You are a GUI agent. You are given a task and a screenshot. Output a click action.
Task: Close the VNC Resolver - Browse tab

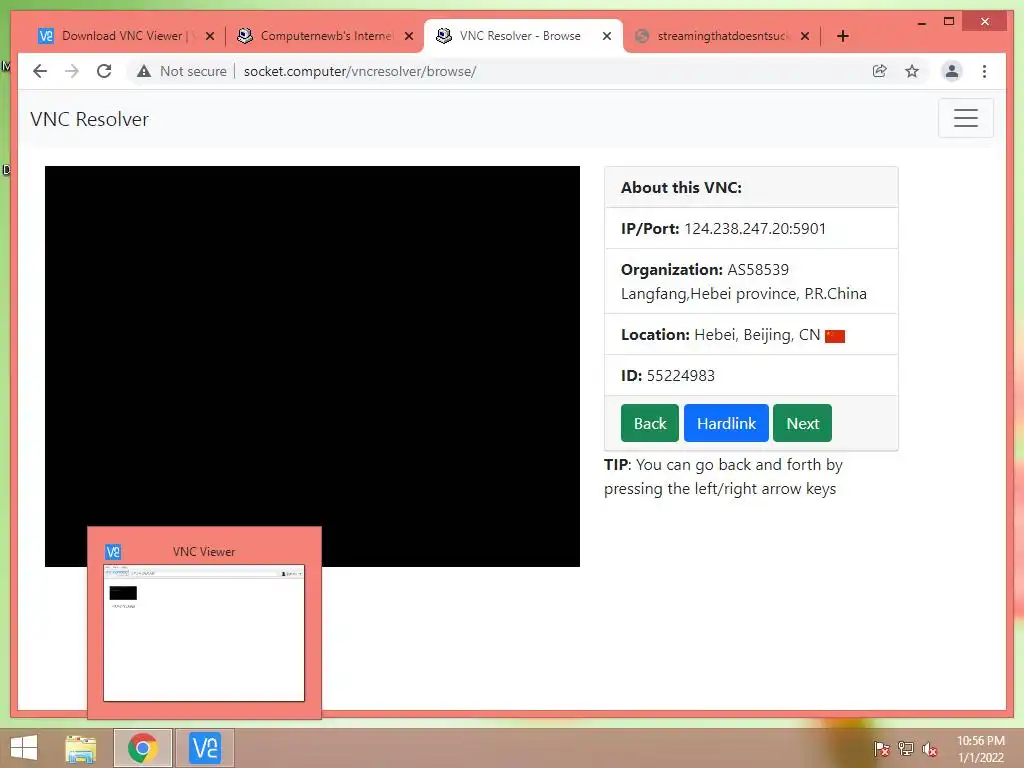coord(607,37)
